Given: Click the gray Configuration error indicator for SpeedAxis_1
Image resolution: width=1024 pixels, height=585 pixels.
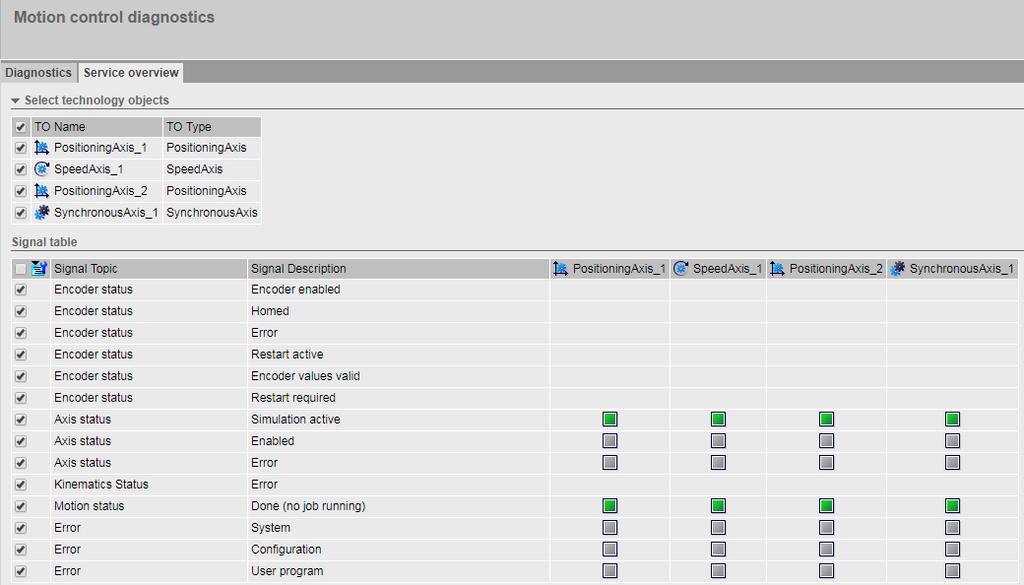Looking at the screenshot, I should point(718,548).
